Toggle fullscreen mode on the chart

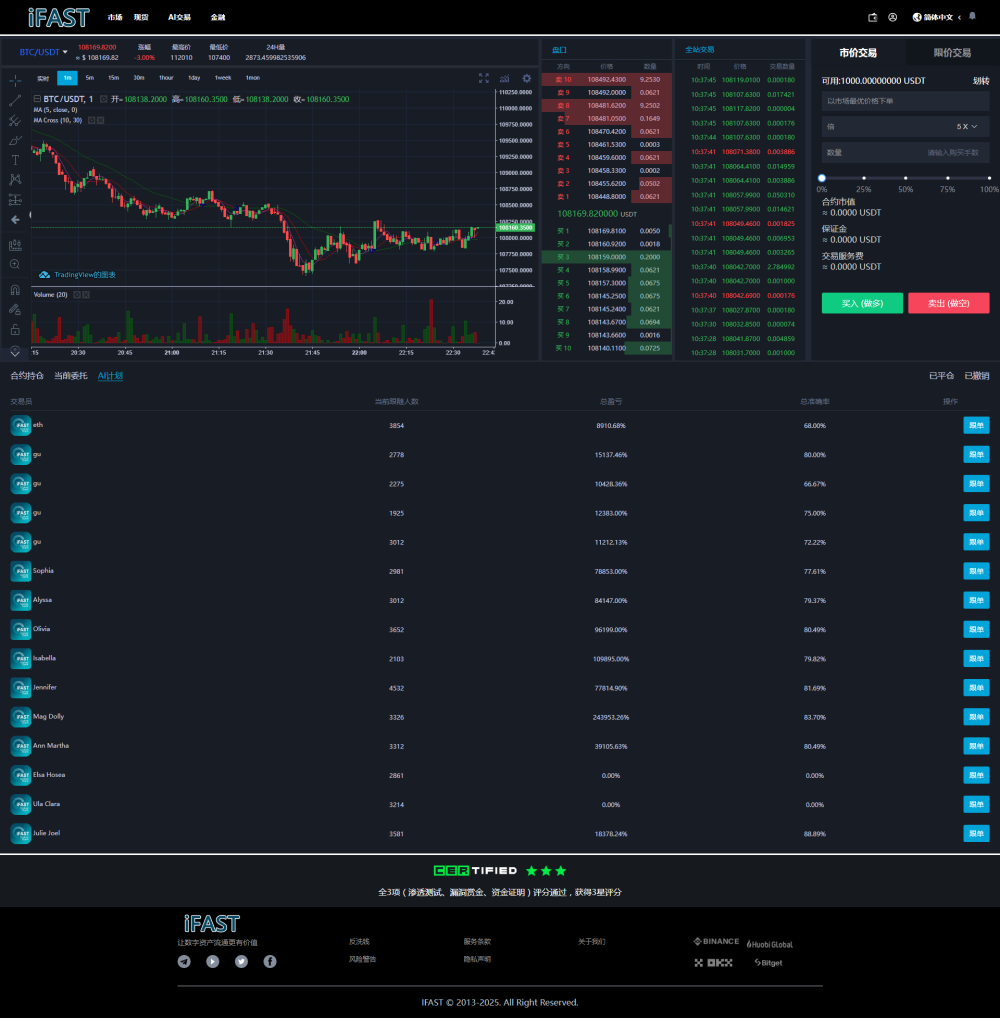[484, 78]
